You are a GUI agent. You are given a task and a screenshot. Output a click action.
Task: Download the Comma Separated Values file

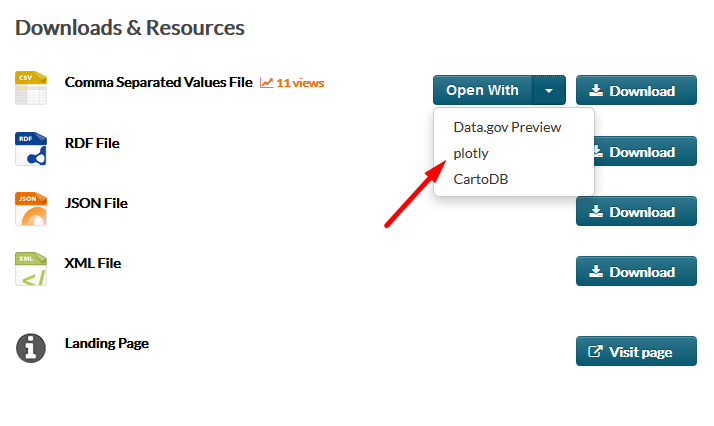coord(636,90)
